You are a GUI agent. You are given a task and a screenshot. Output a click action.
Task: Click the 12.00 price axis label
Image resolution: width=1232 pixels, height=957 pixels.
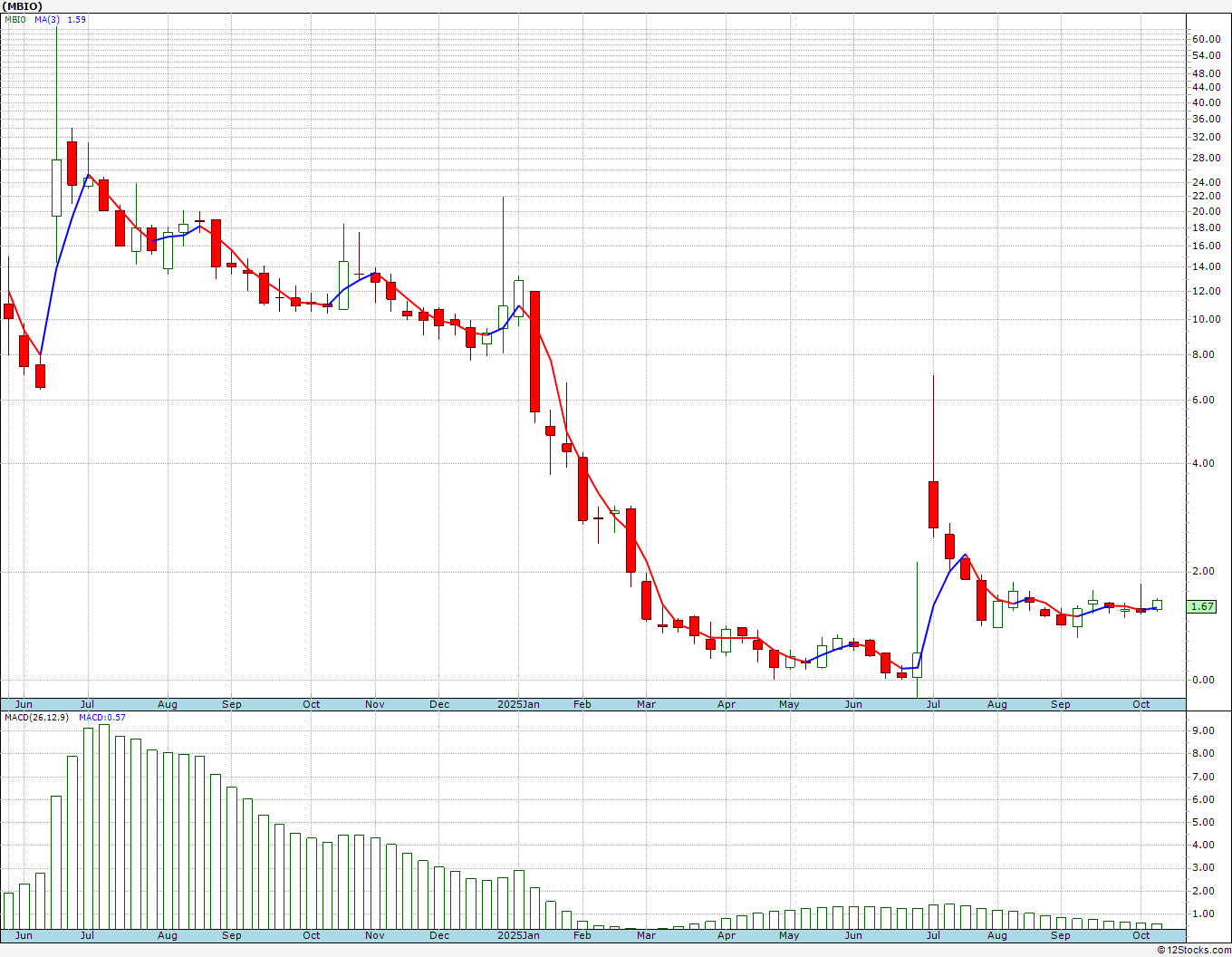(1206, 291)
